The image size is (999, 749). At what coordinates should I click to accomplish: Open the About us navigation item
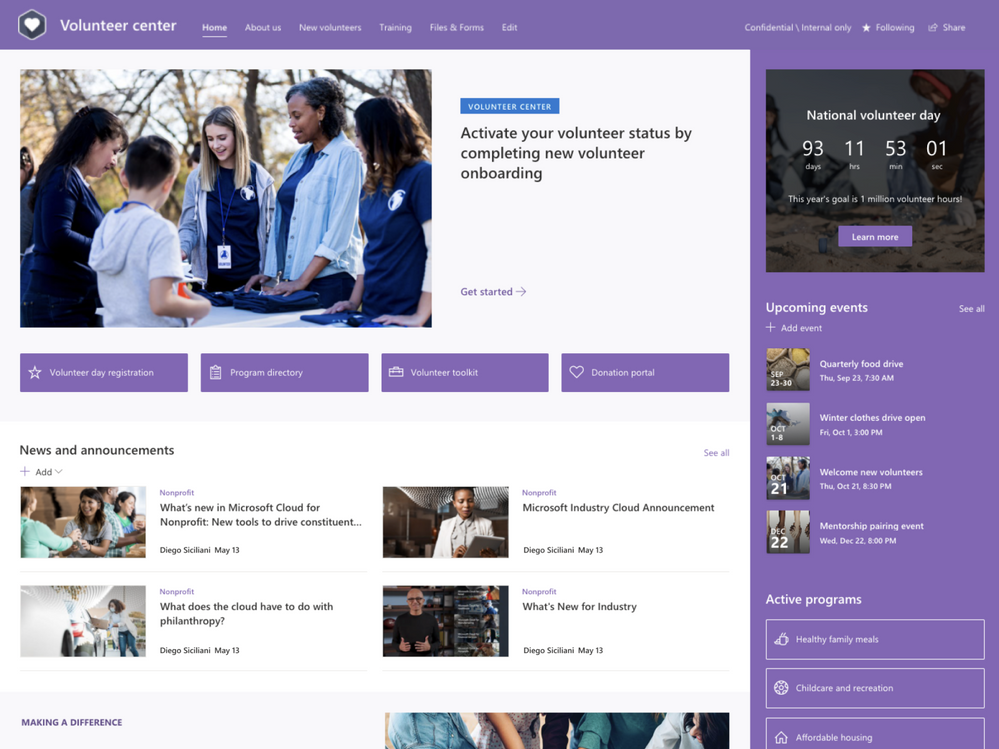point(262,27)
